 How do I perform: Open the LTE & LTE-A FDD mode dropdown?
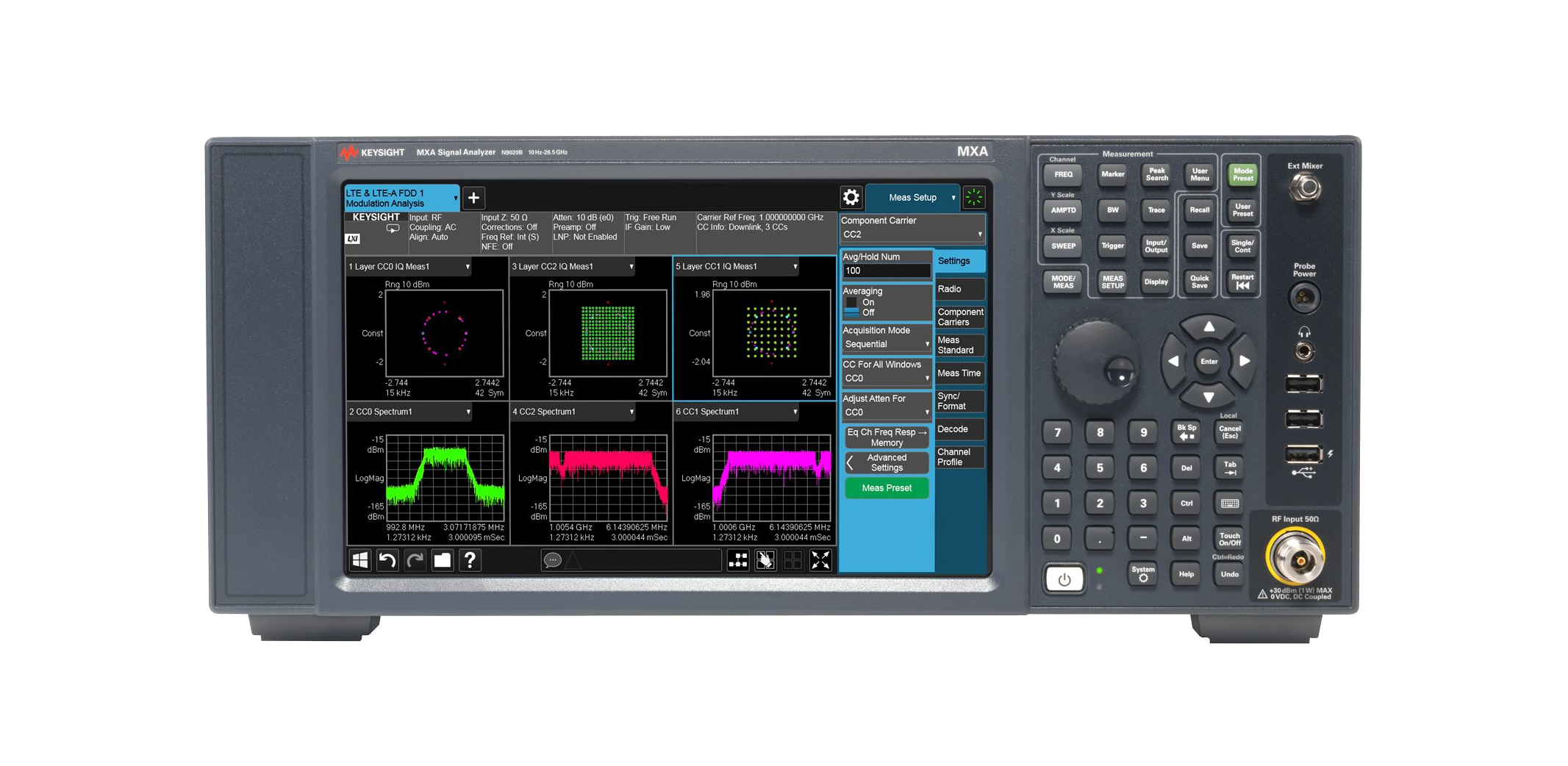402,198
